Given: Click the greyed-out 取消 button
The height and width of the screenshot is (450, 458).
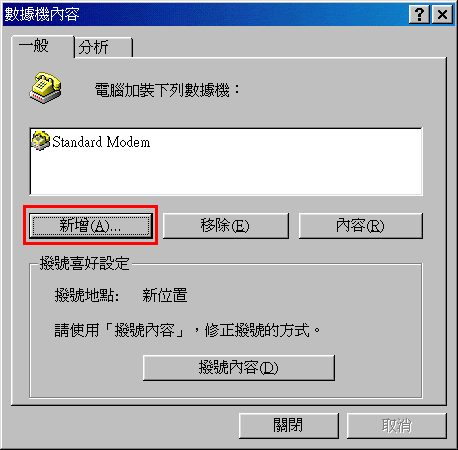Looking at the screenshot, I should pyautogui.click(x=397, y=426).
